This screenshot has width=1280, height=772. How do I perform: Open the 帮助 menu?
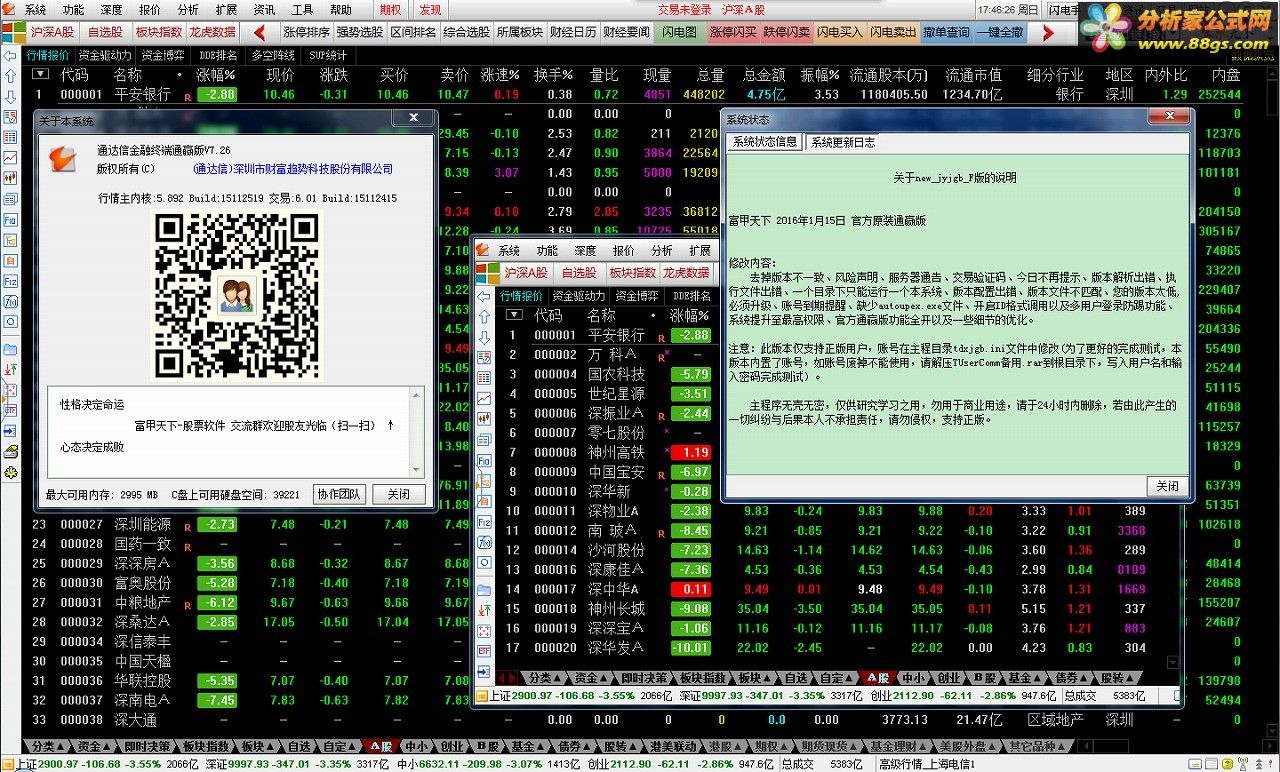coord(341,10)
